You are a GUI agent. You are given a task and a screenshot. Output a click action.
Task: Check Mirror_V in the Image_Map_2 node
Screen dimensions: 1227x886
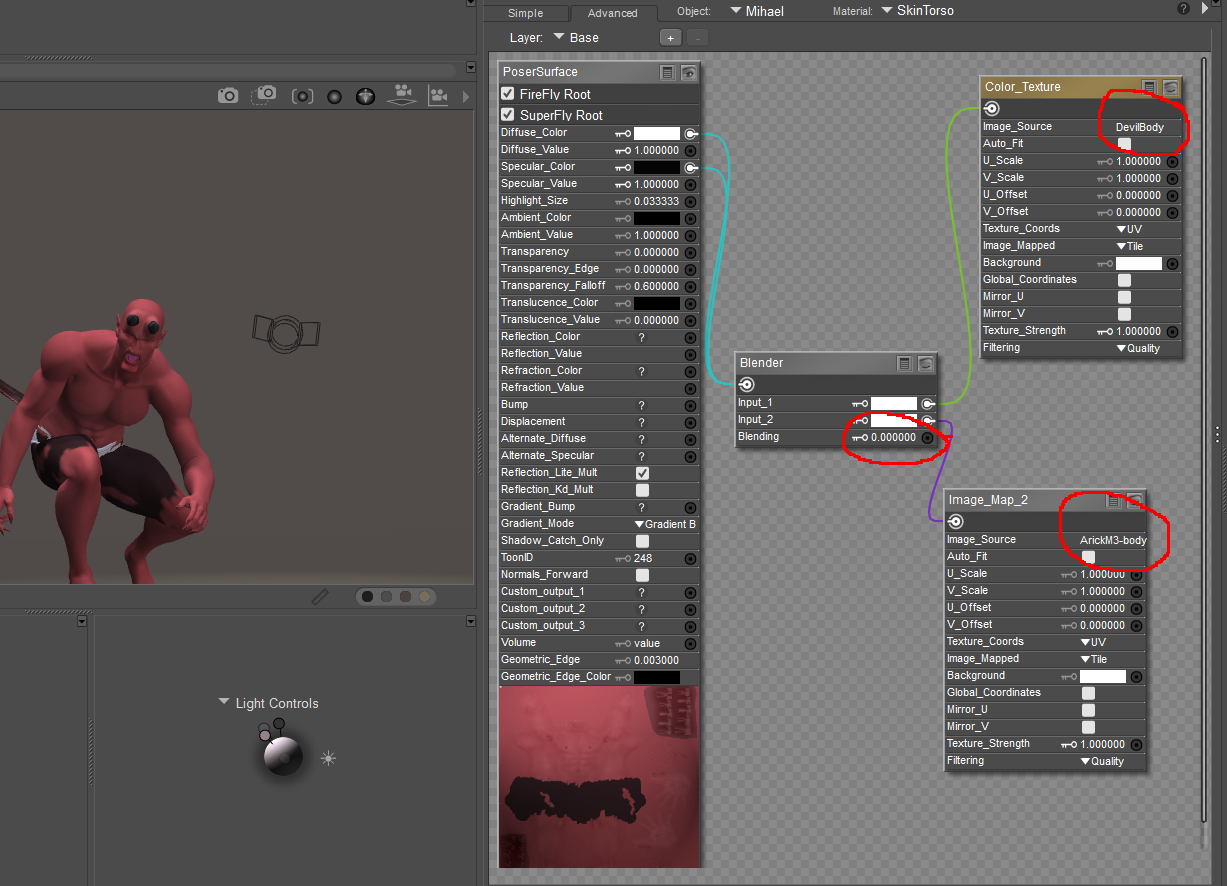(1088, 727)
